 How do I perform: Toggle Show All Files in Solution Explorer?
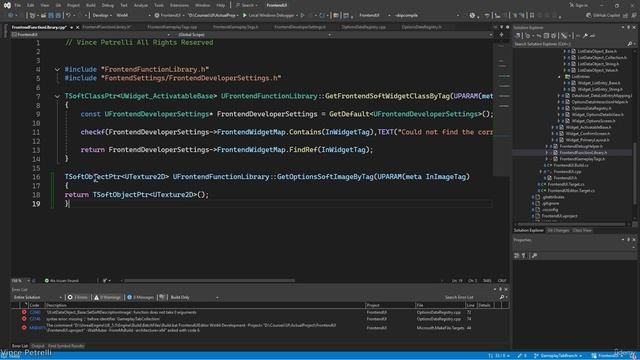[553, 36]
